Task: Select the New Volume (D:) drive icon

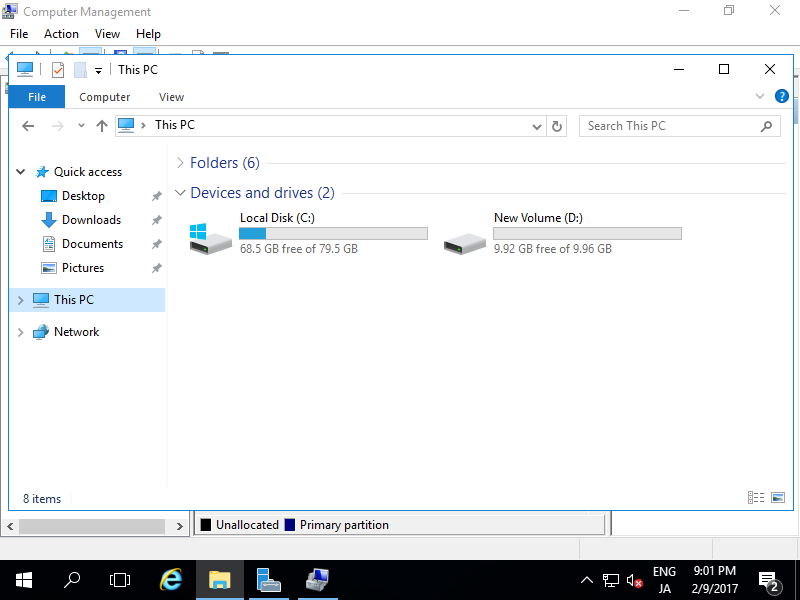Action: point(464,243)
